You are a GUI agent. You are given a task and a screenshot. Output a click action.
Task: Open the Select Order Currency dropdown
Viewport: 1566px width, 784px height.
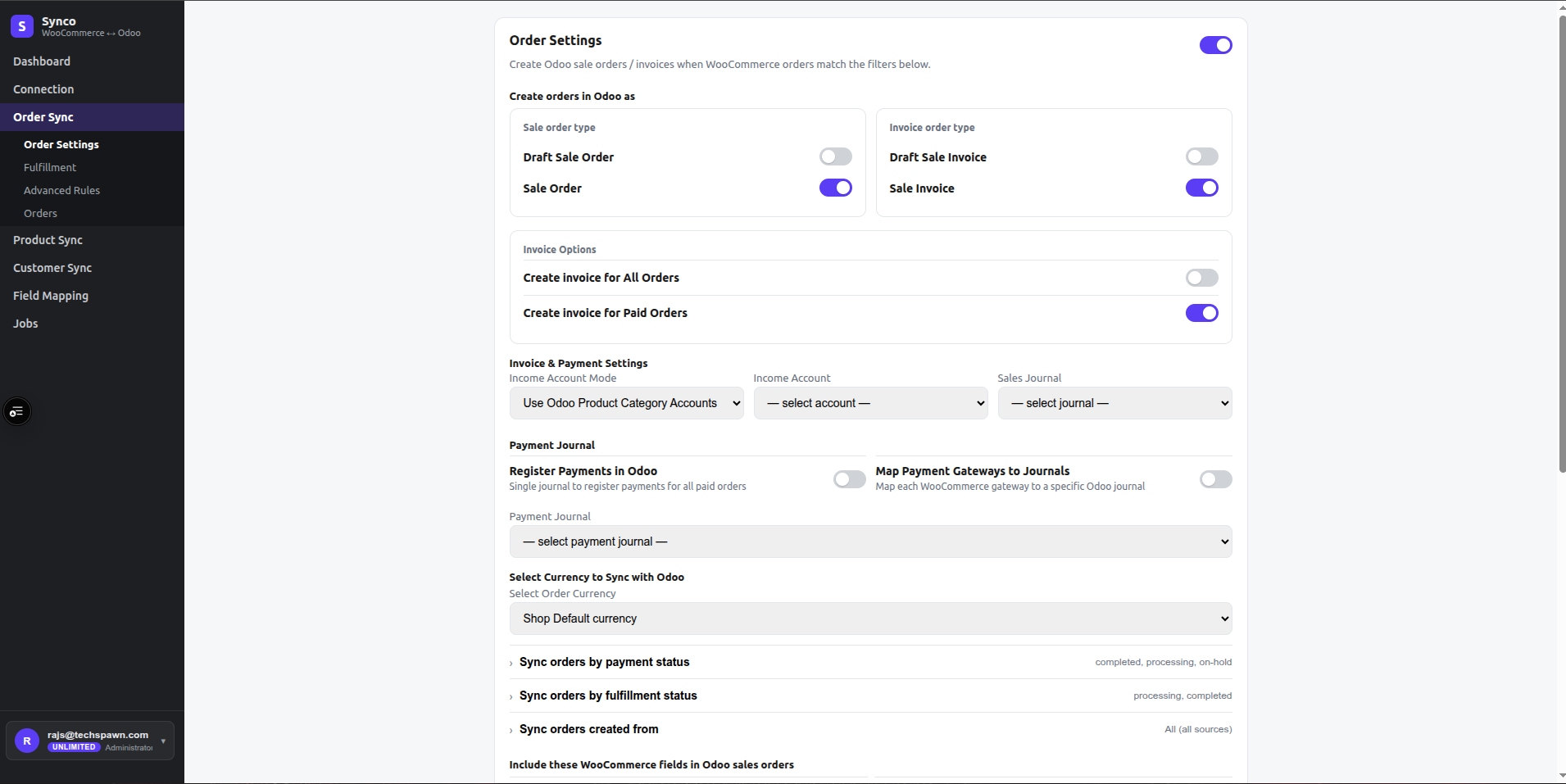tap(870, 619)
